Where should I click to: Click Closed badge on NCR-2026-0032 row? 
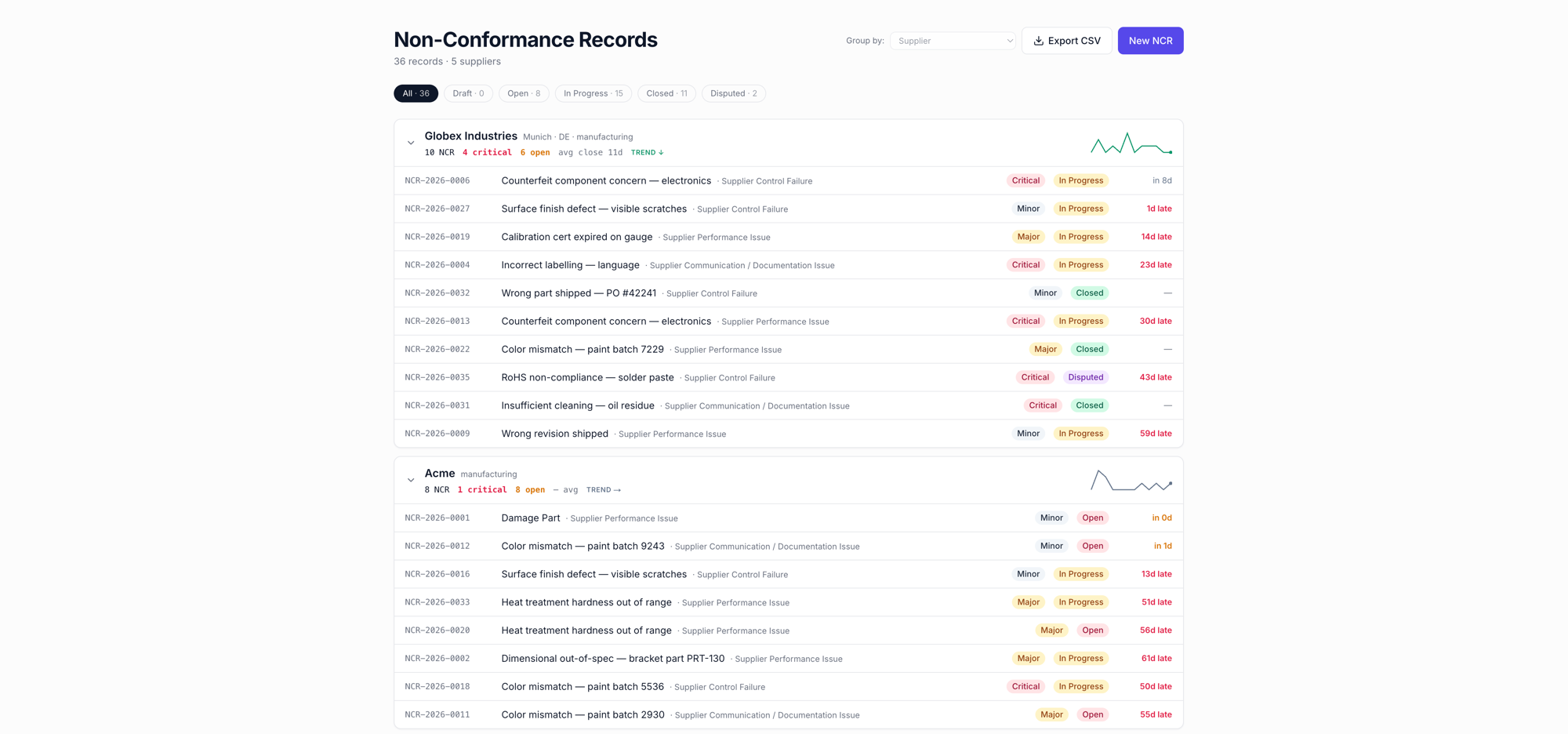tap(1089, 293)
